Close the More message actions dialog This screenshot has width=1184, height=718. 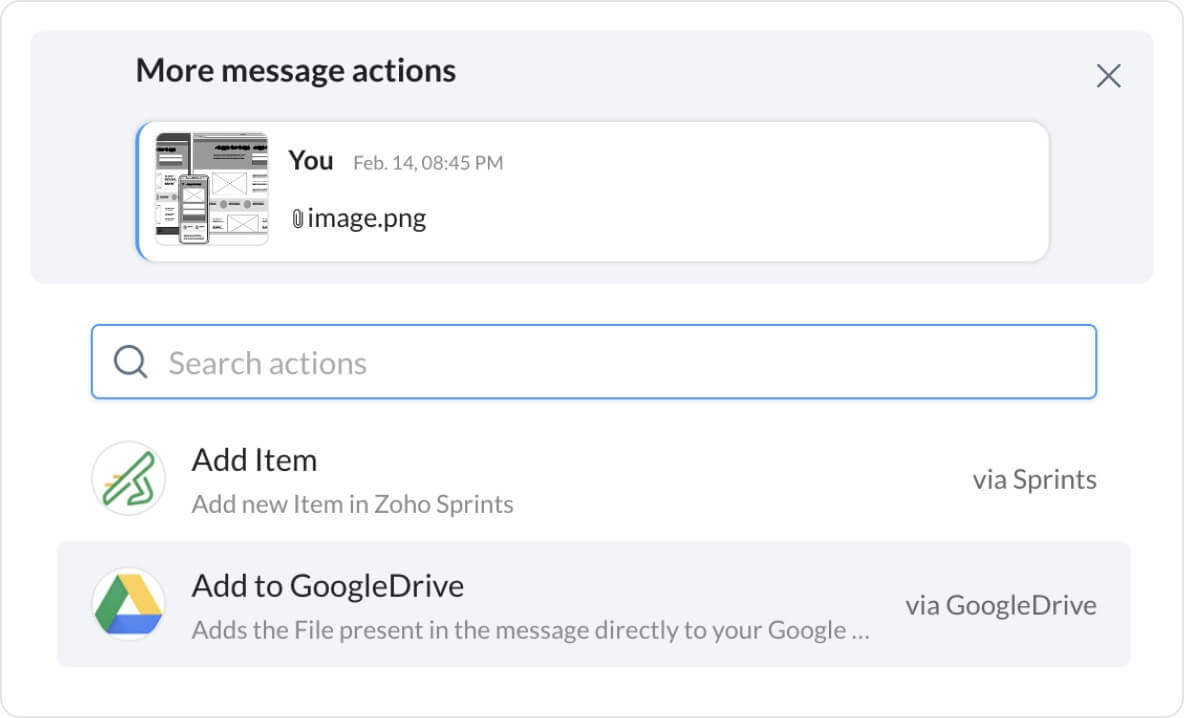click(1108, 76)
